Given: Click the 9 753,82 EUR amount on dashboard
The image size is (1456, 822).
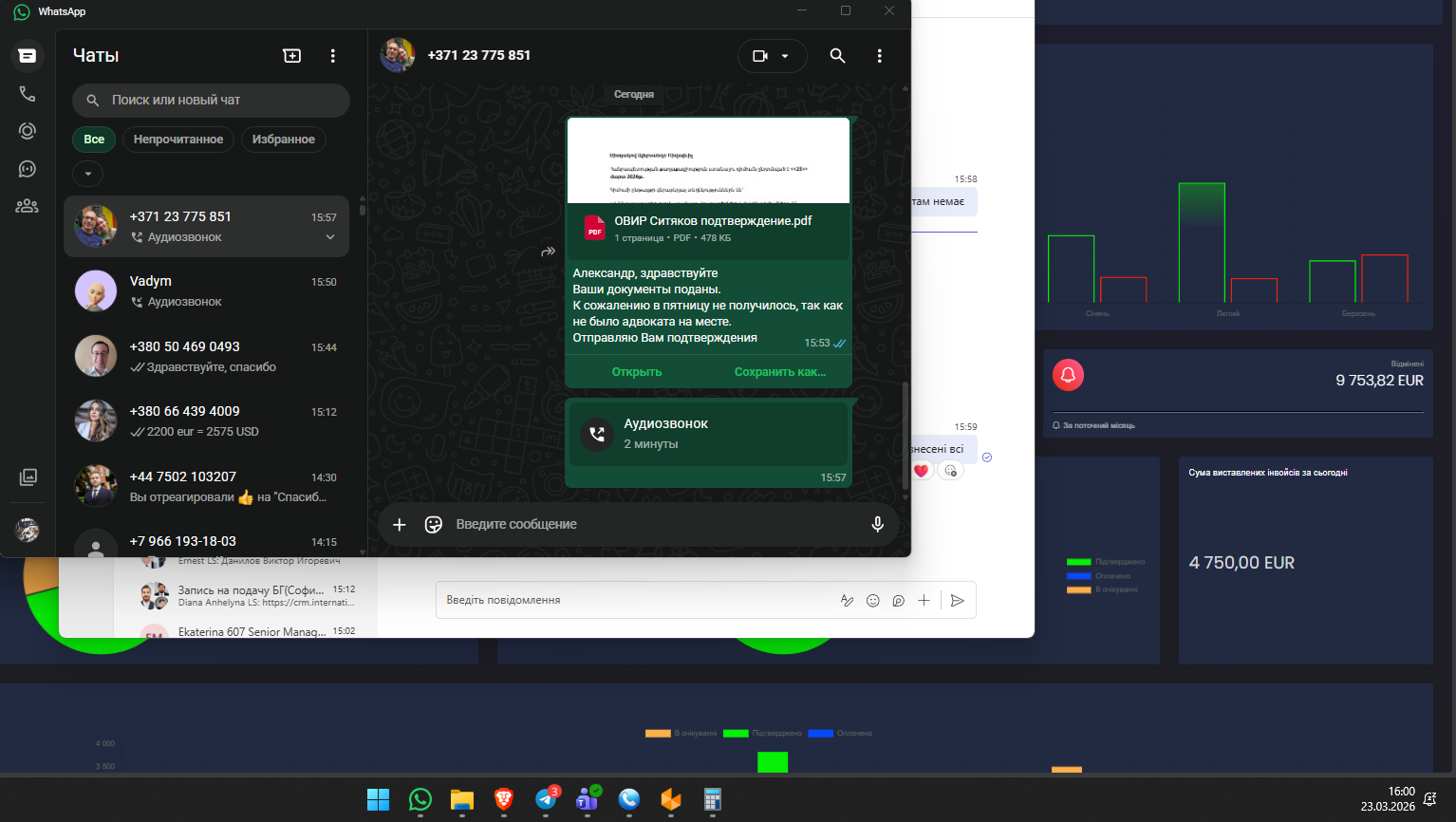Looking at the screenshot, I should click(1380, 381).
